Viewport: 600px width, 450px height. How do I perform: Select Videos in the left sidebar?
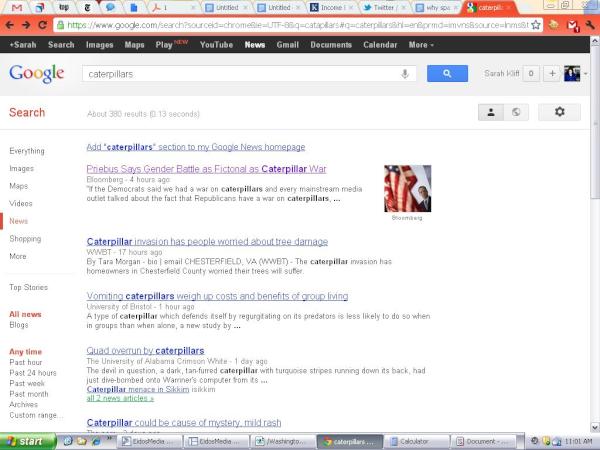(x=21, y=203)
